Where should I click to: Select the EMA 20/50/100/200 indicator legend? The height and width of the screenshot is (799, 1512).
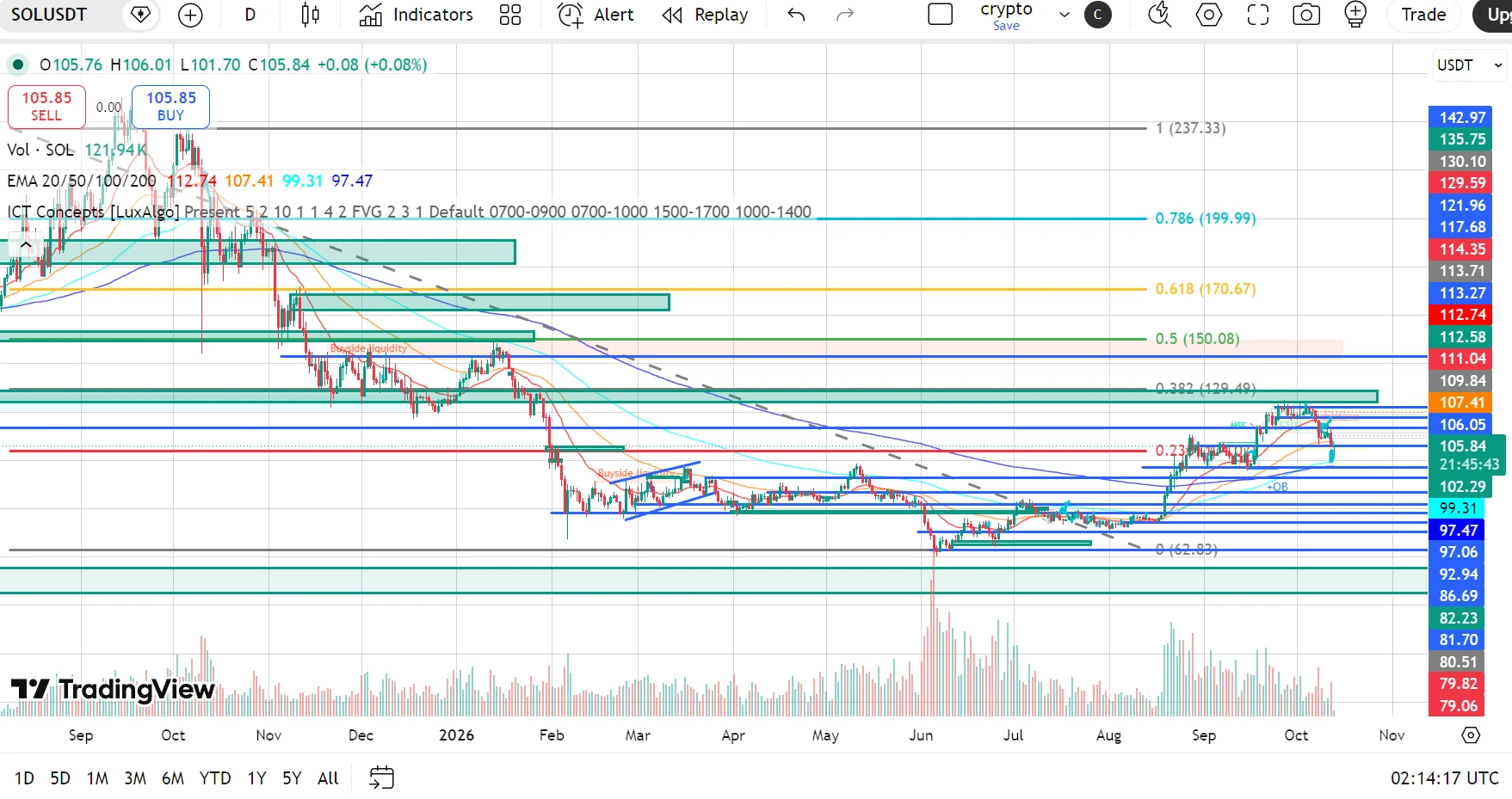[x=82, y=181]
